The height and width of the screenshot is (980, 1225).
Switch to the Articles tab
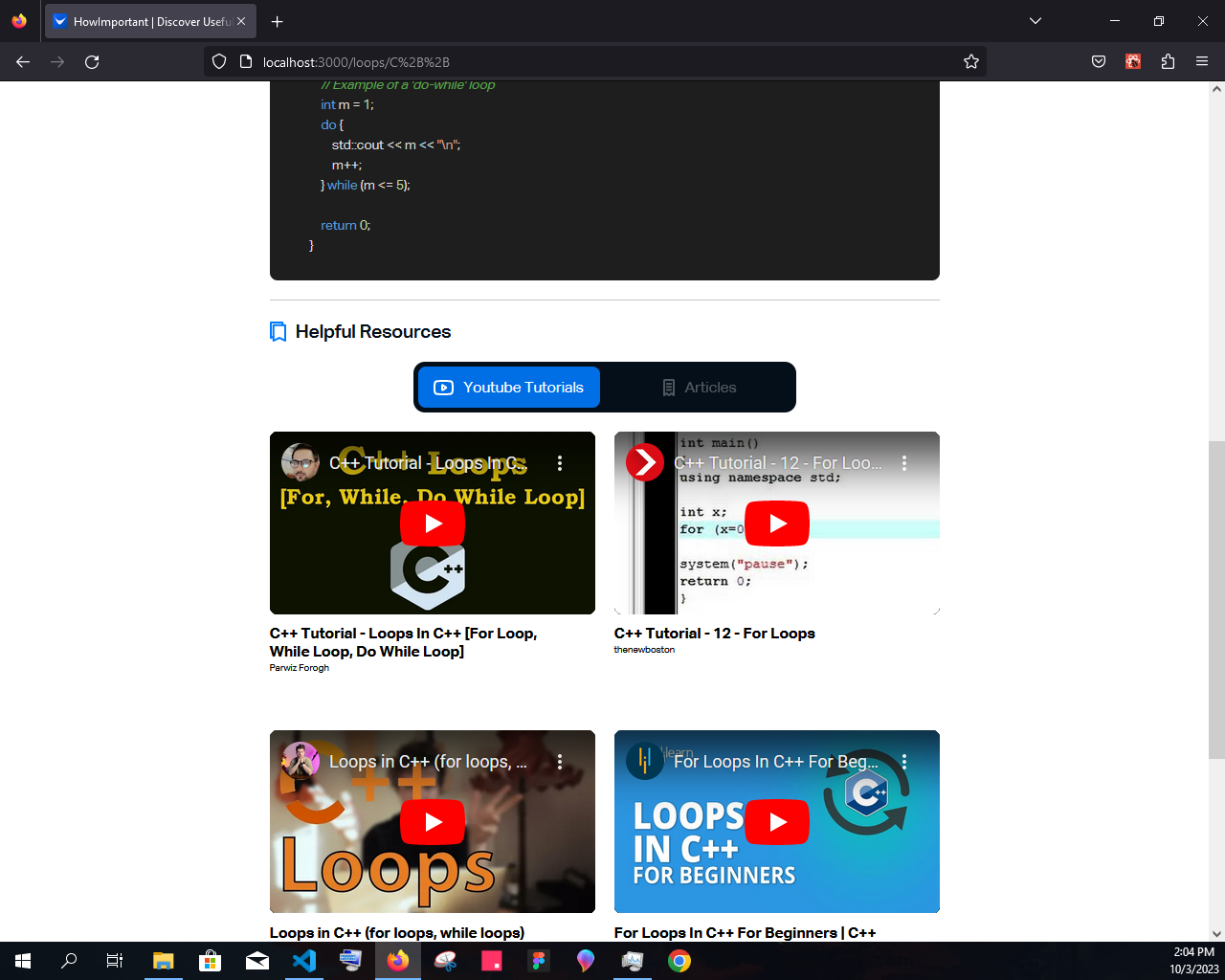(x=699, y=388)
